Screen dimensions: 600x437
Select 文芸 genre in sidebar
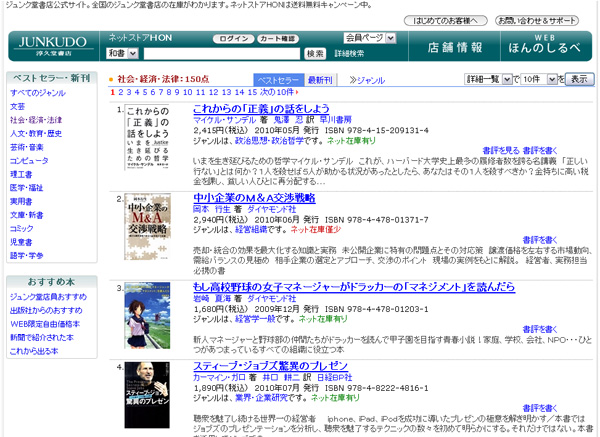[18, 106]
